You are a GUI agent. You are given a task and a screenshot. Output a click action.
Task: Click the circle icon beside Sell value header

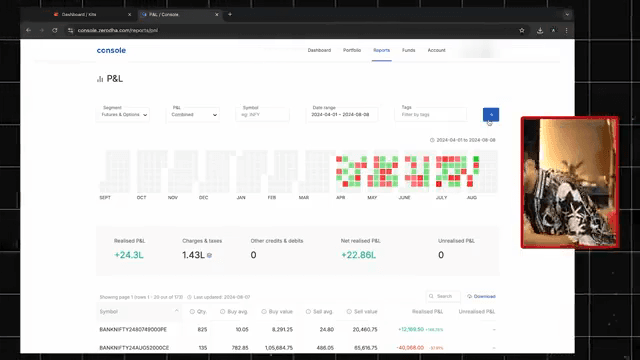(349, 311)
